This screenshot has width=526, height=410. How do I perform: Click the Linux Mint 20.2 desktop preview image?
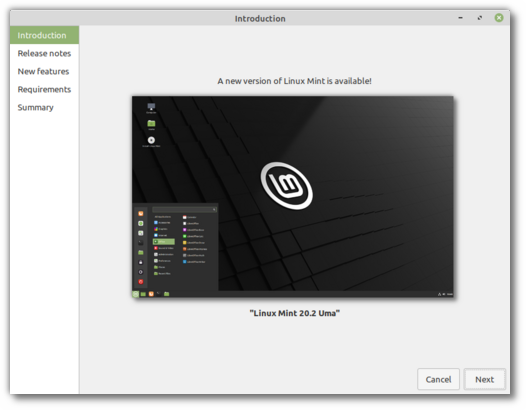(x=293, y=197)
